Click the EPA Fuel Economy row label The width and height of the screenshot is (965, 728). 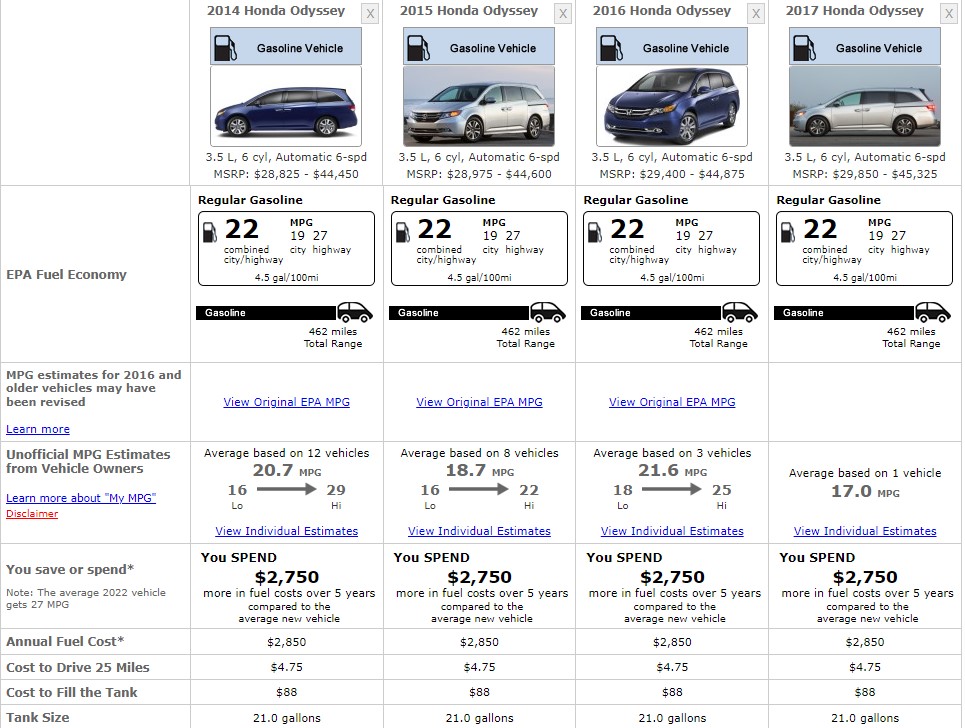click(66, 274)
